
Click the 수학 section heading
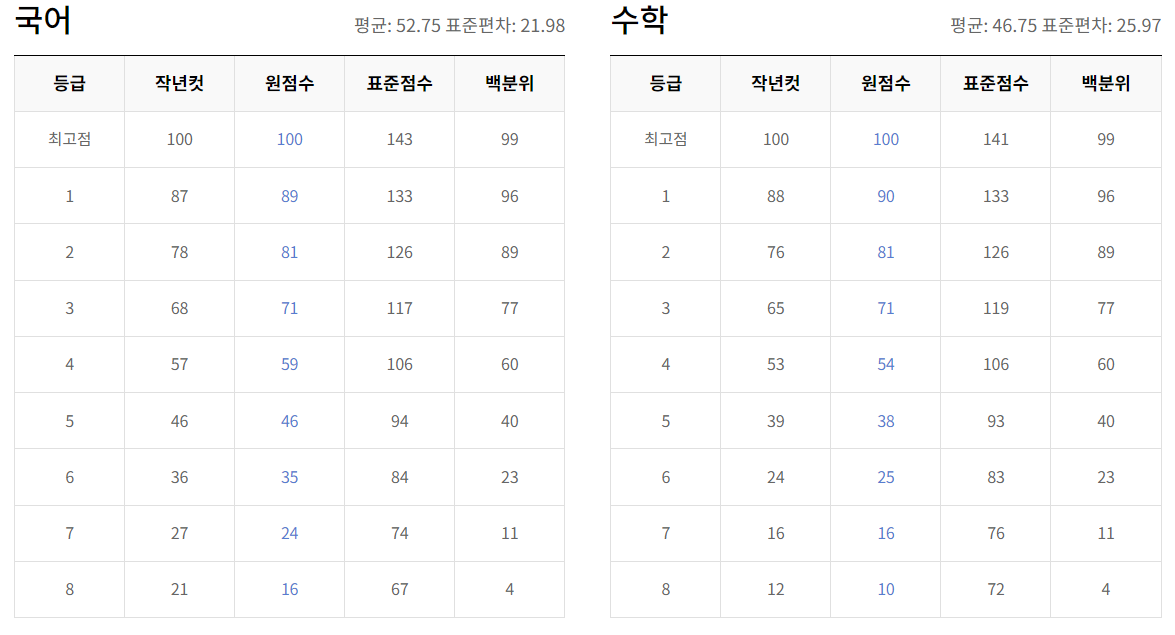[639, 20]
